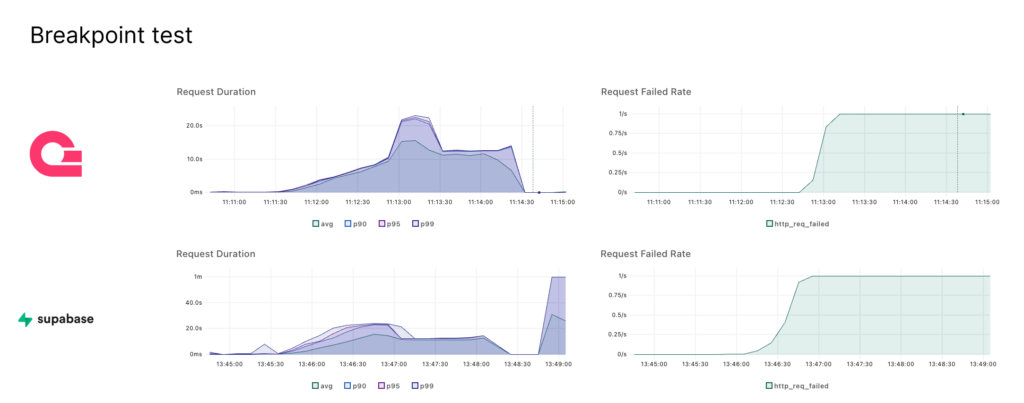Open Supabase Request Failed Rate panel title menu
The image size is (1024, 403).
[x=645, y=254]
